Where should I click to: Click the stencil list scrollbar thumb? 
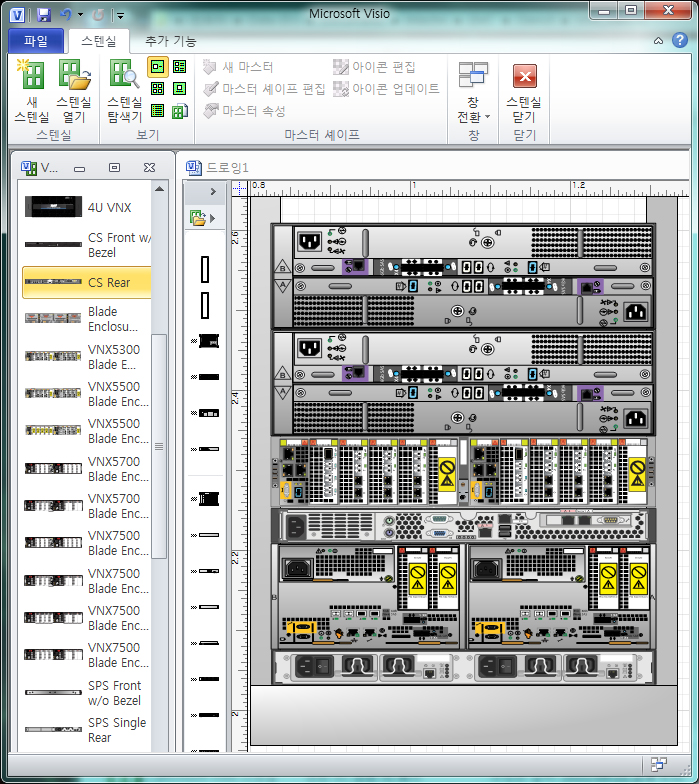pos(159,446)
